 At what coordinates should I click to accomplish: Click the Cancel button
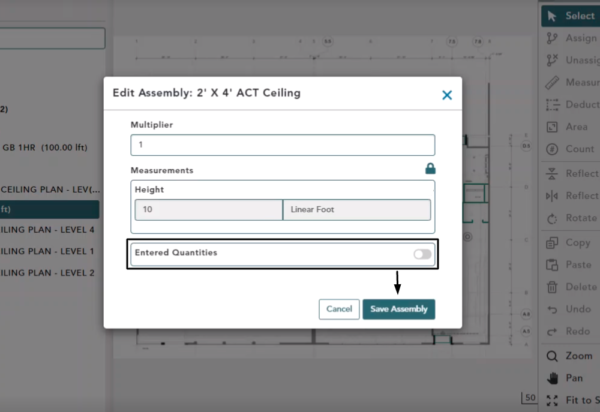(x=339, y=309)
